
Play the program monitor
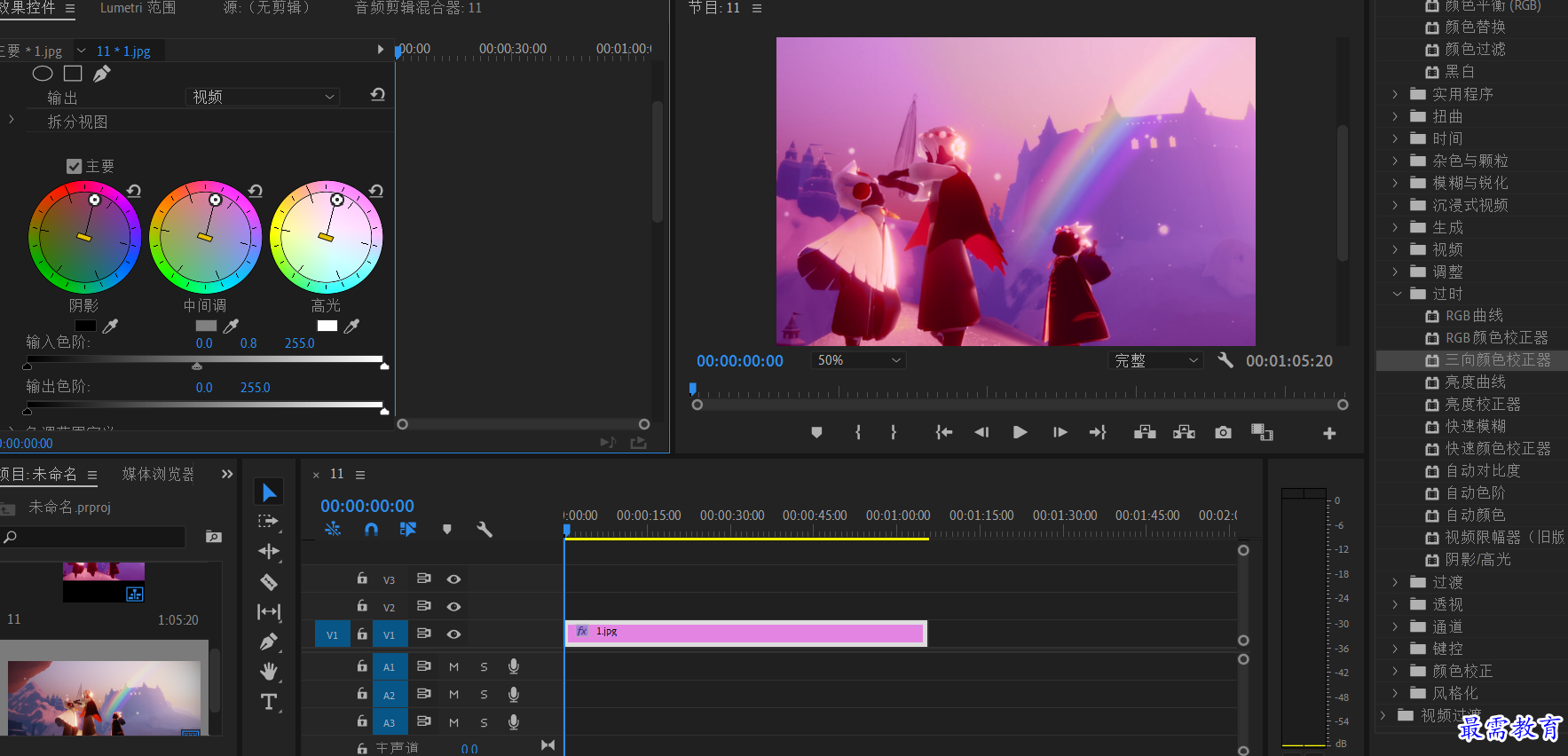(x=1020, y=432)
